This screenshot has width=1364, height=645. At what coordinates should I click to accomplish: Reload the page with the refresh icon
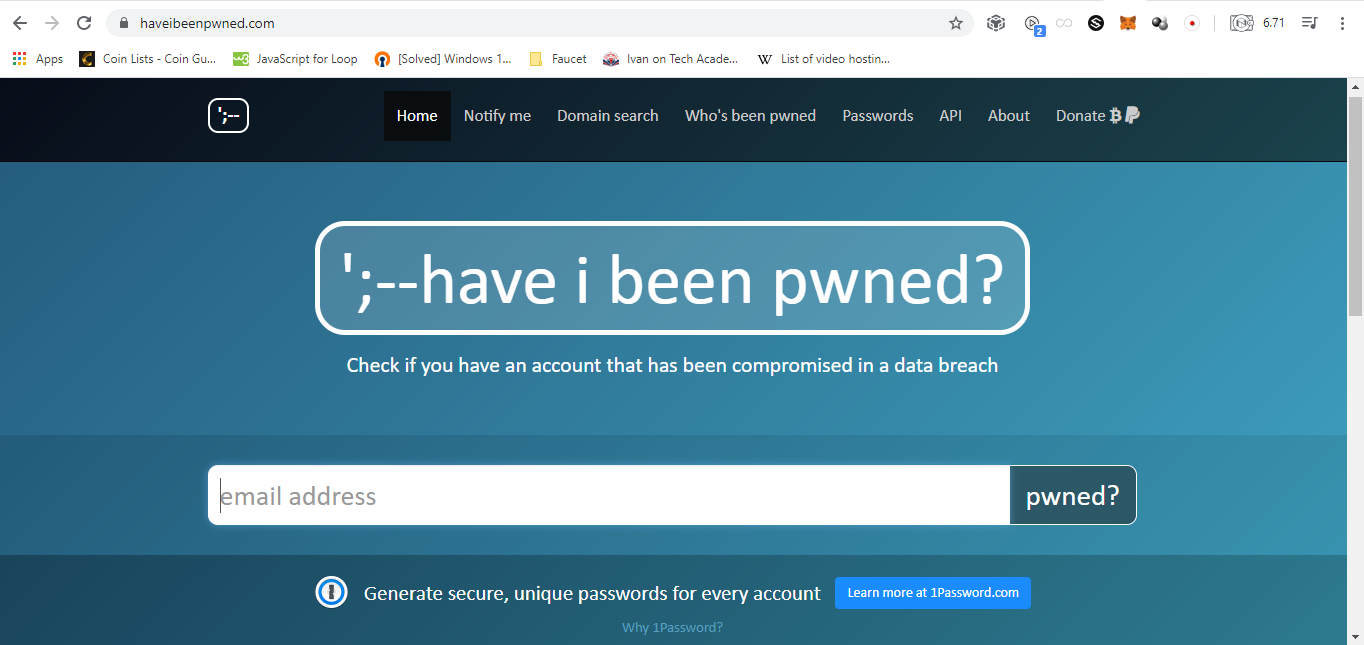[84, 23]
